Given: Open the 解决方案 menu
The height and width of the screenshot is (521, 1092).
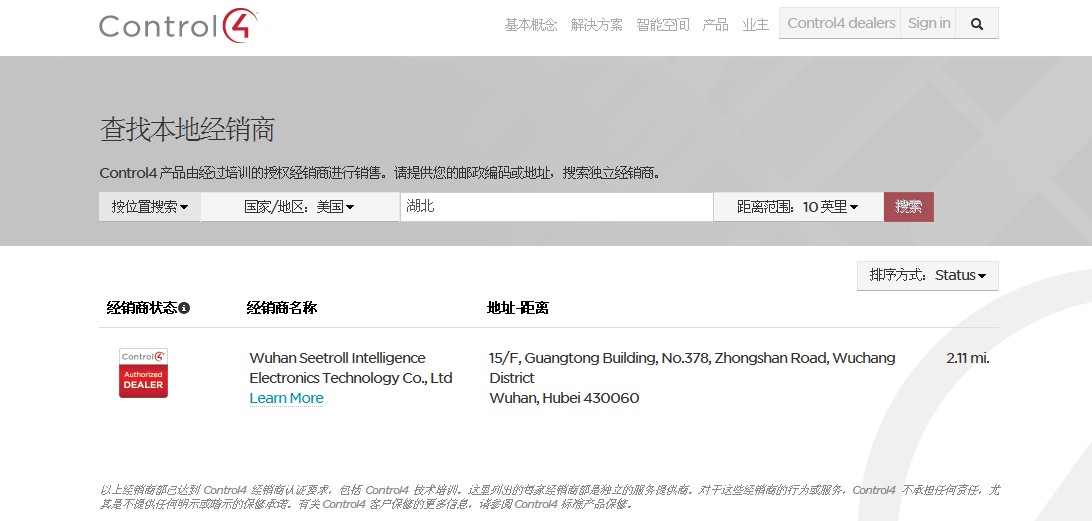Looking at the screenshot, I should [x=597, y=25].
